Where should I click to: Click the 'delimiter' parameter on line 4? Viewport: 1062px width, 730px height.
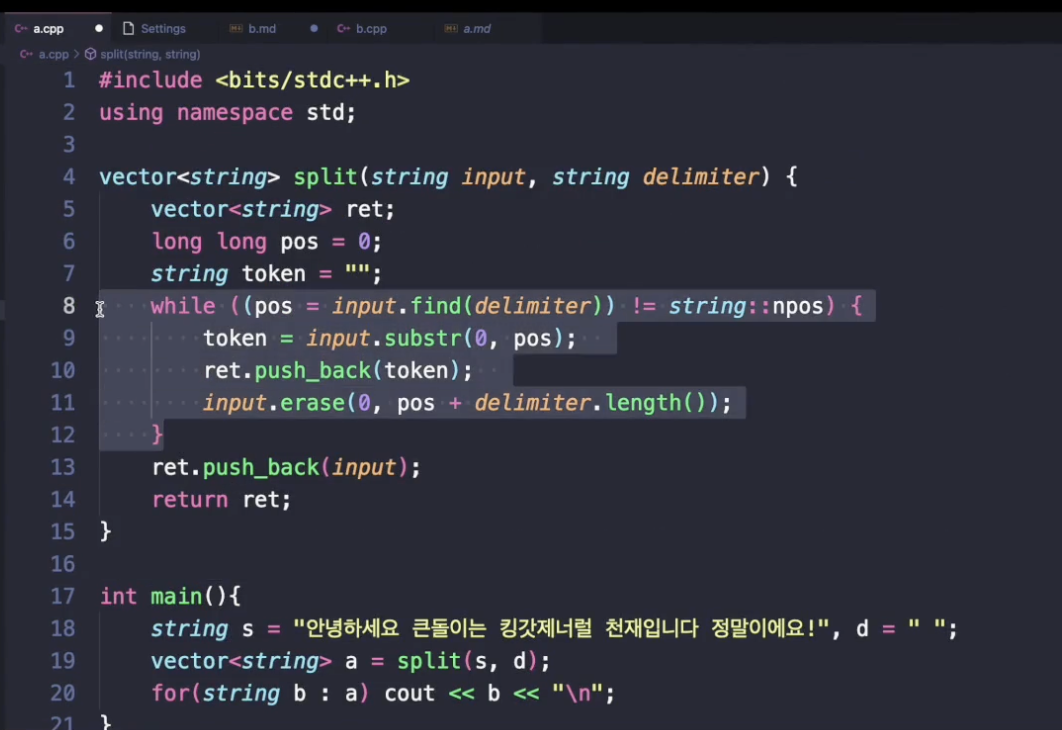click(x=700, y=177)
